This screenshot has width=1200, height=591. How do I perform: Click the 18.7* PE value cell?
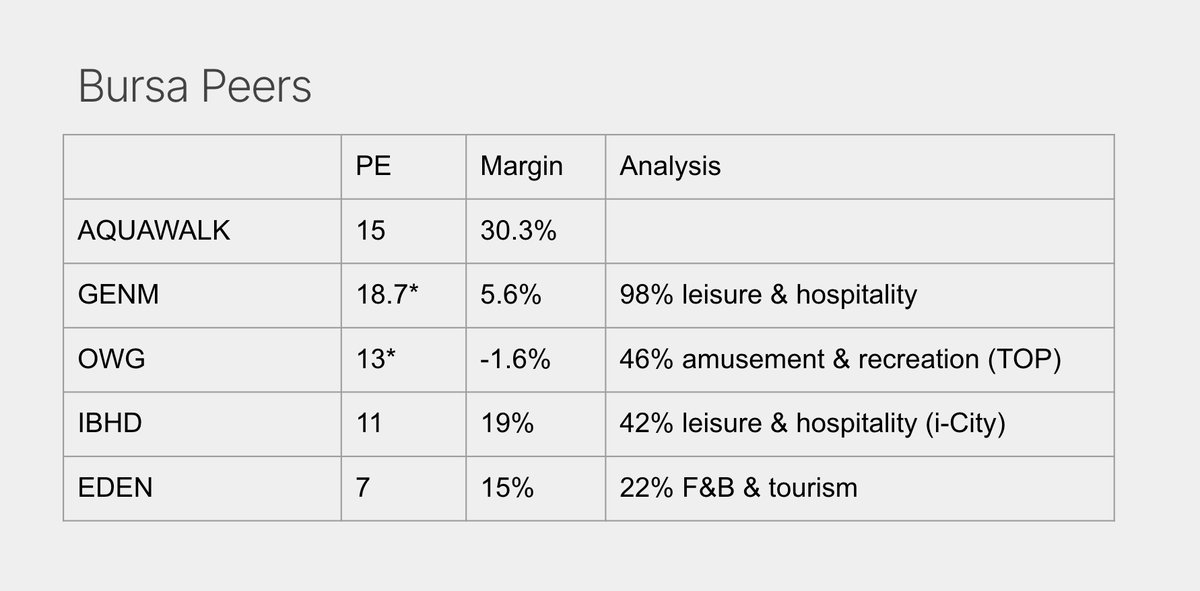coord(385,295)
